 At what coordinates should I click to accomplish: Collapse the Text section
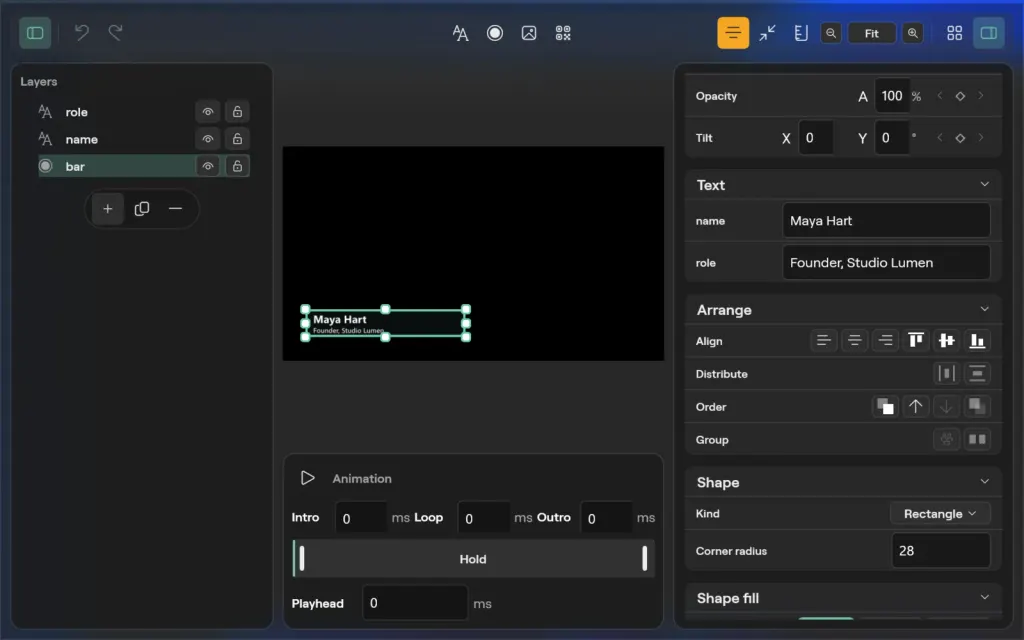pyautogui.click(x=984, y=185)
